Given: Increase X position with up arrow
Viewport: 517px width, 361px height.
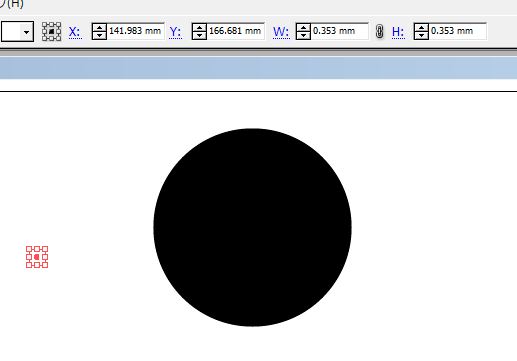Looking at the screenshot, I should pyautogui.click(x=99, y=27).
